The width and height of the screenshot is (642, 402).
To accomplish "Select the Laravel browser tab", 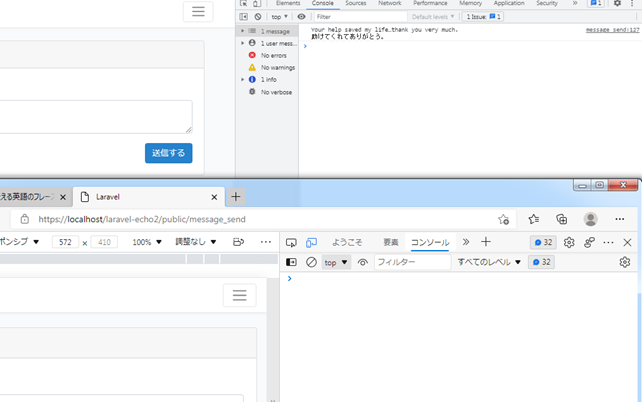I will click(x=149, y=197).
